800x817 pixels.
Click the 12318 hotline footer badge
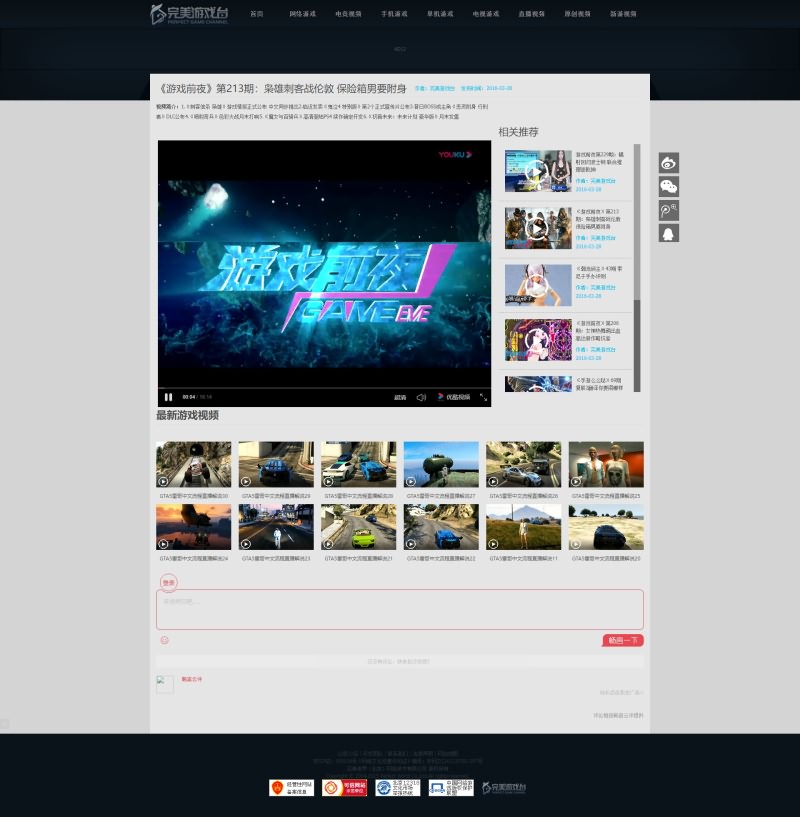pyautogui.click(x=398, y=788)
